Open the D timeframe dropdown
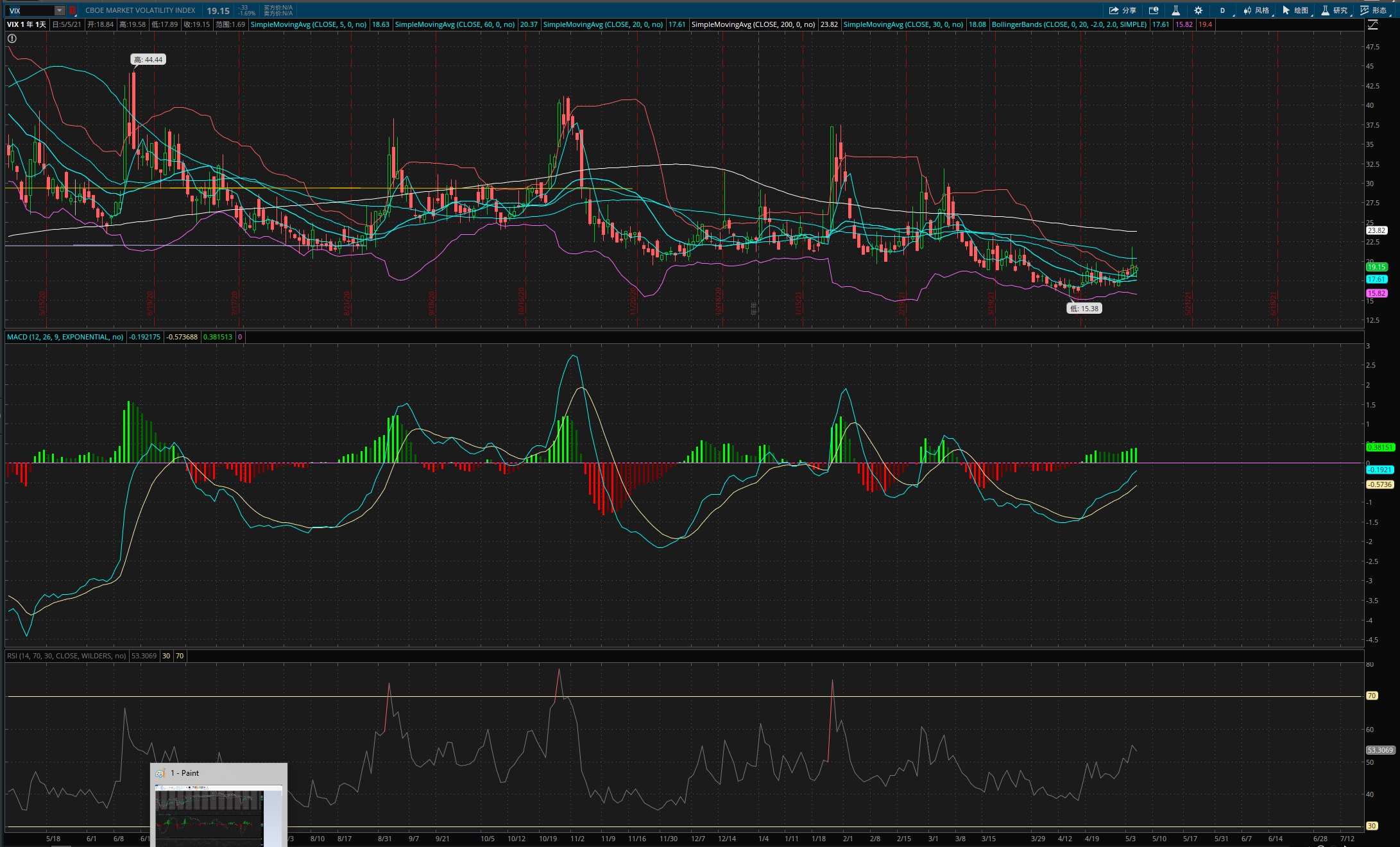This screenshot has height=847, width=1400. tap(1223, 10)
